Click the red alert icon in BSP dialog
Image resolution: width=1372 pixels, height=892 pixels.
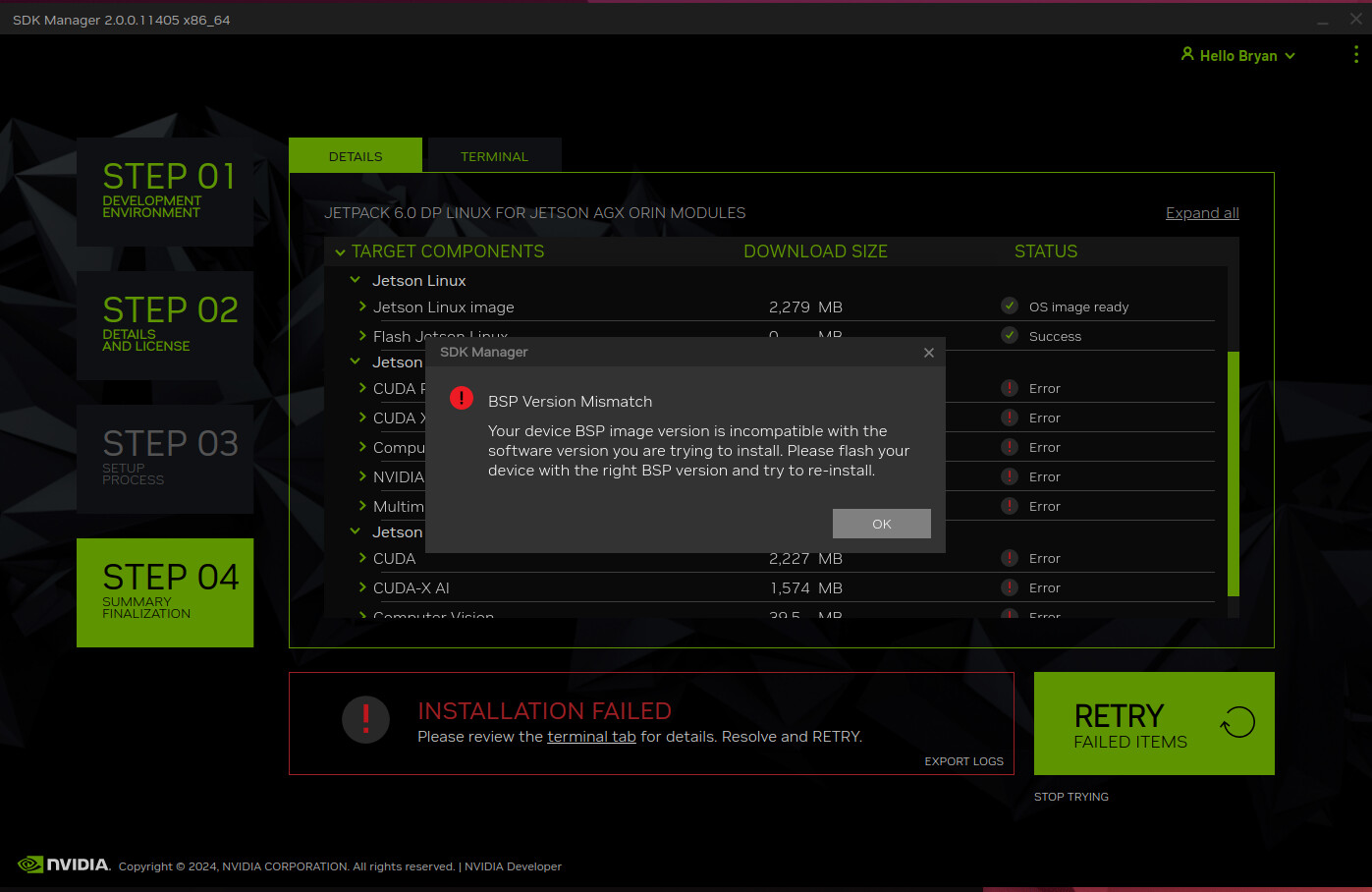pyautogui.click(x=461, y=398)
